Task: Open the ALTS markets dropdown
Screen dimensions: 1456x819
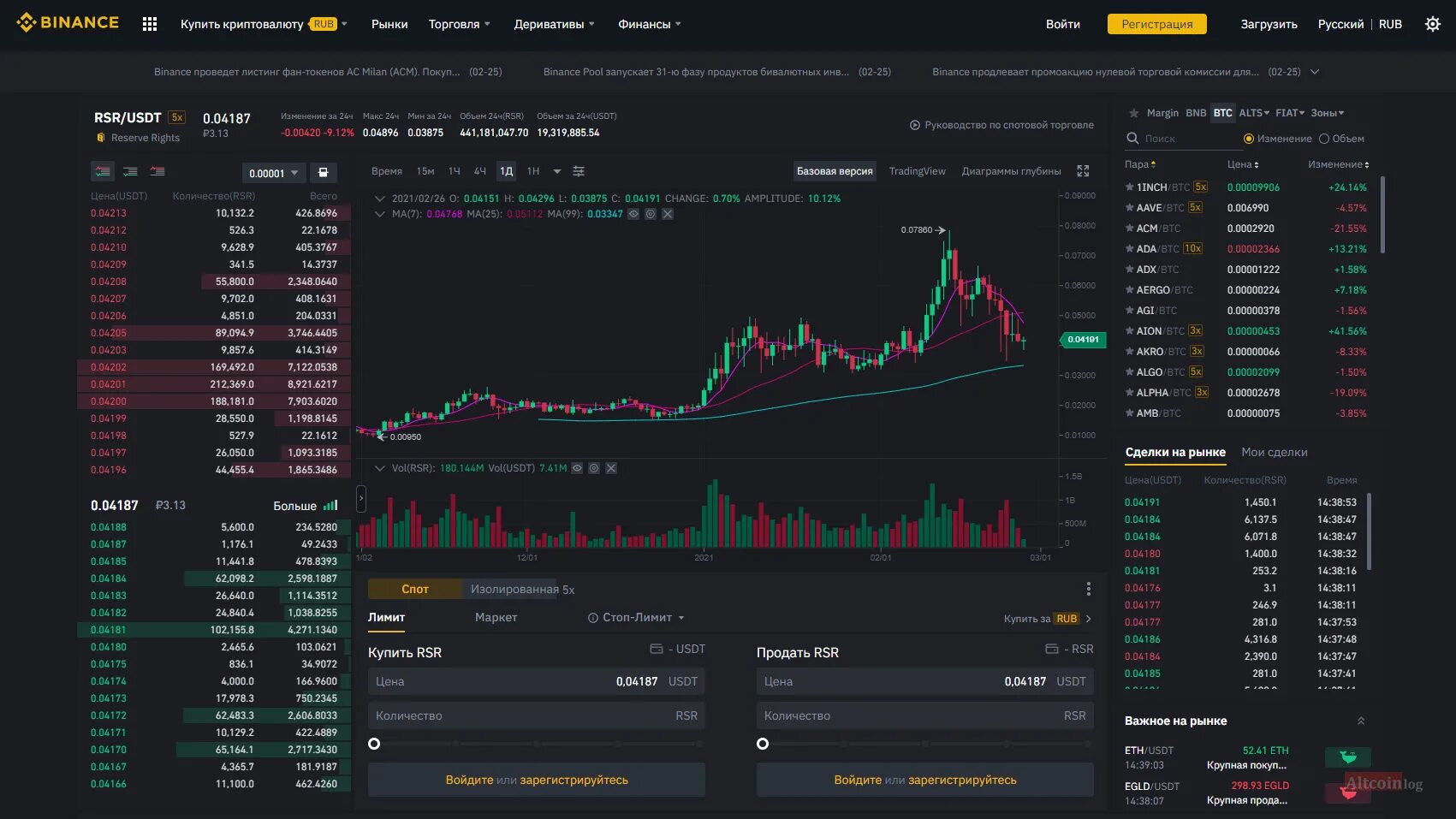Action: pyautogui.click(x=1255, y=113)
